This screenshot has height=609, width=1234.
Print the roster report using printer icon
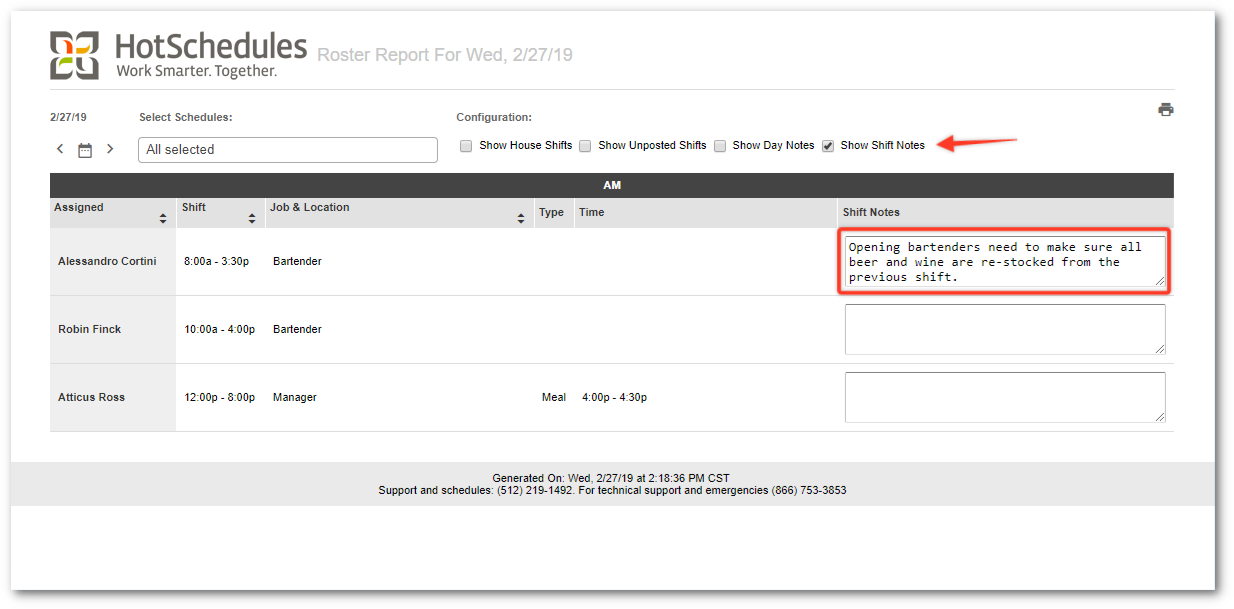[1166, 110]
